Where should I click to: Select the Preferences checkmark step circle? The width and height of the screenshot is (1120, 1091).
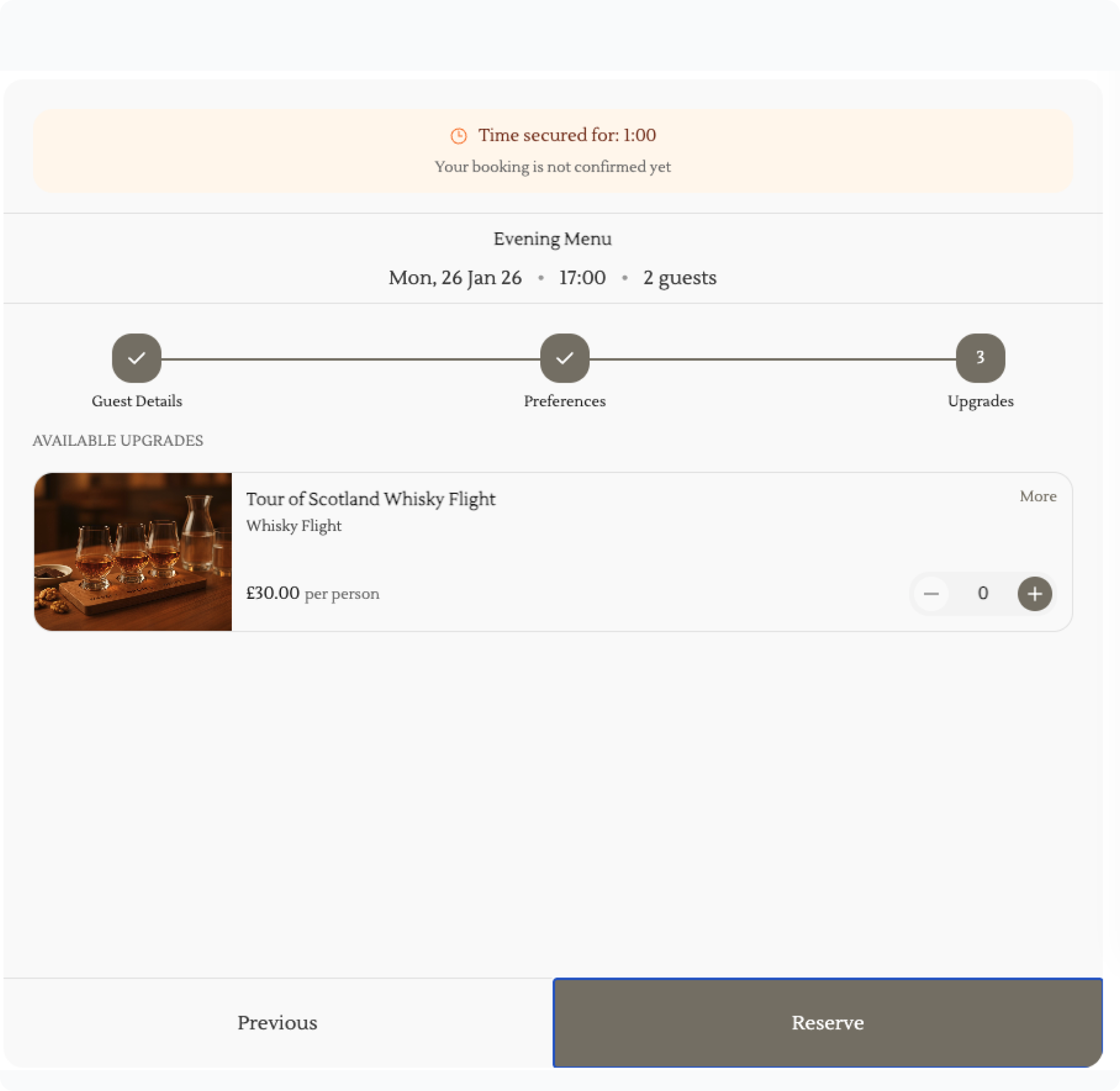tap(564, 358)
